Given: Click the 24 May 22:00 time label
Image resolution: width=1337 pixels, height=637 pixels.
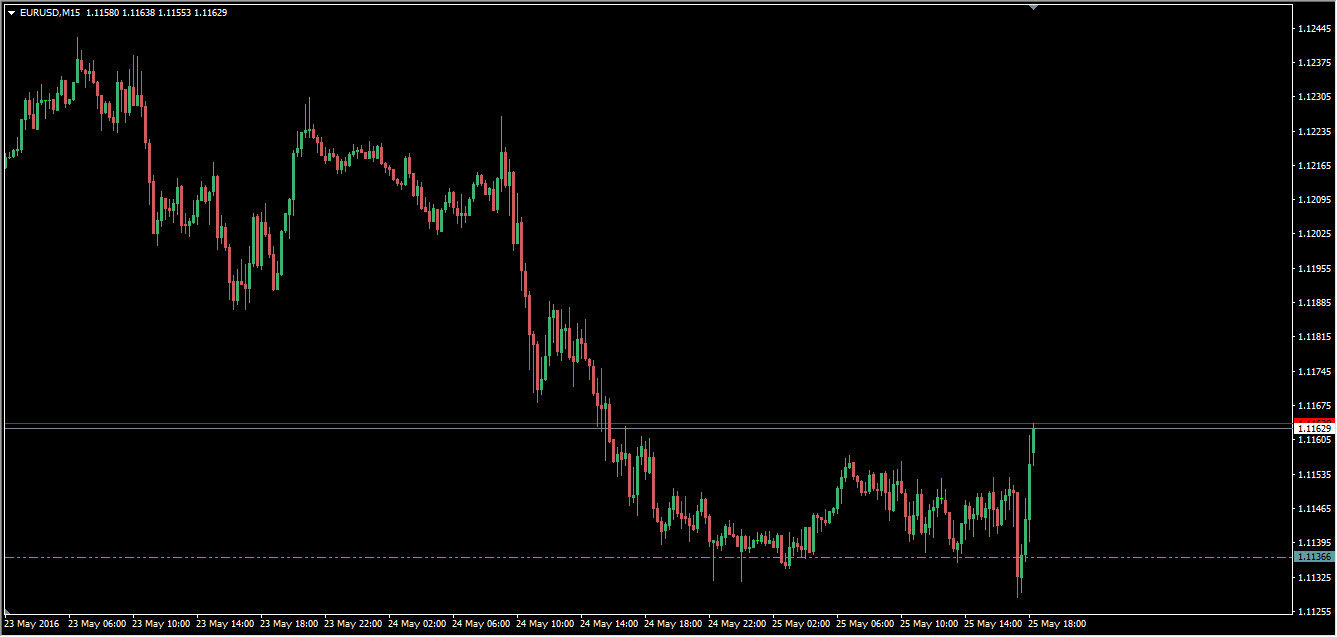Looking at the screenshot, I should click(x=738, y=624).
